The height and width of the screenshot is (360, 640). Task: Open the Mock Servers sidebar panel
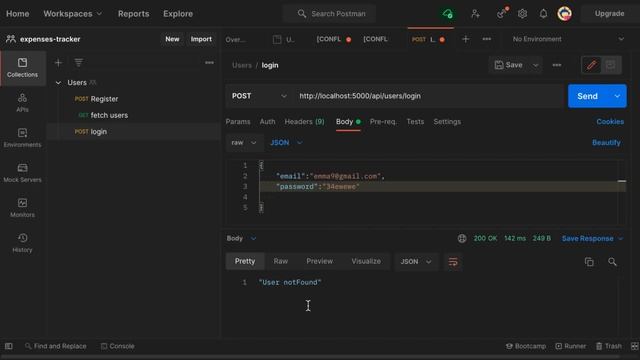tap(22, 173)
